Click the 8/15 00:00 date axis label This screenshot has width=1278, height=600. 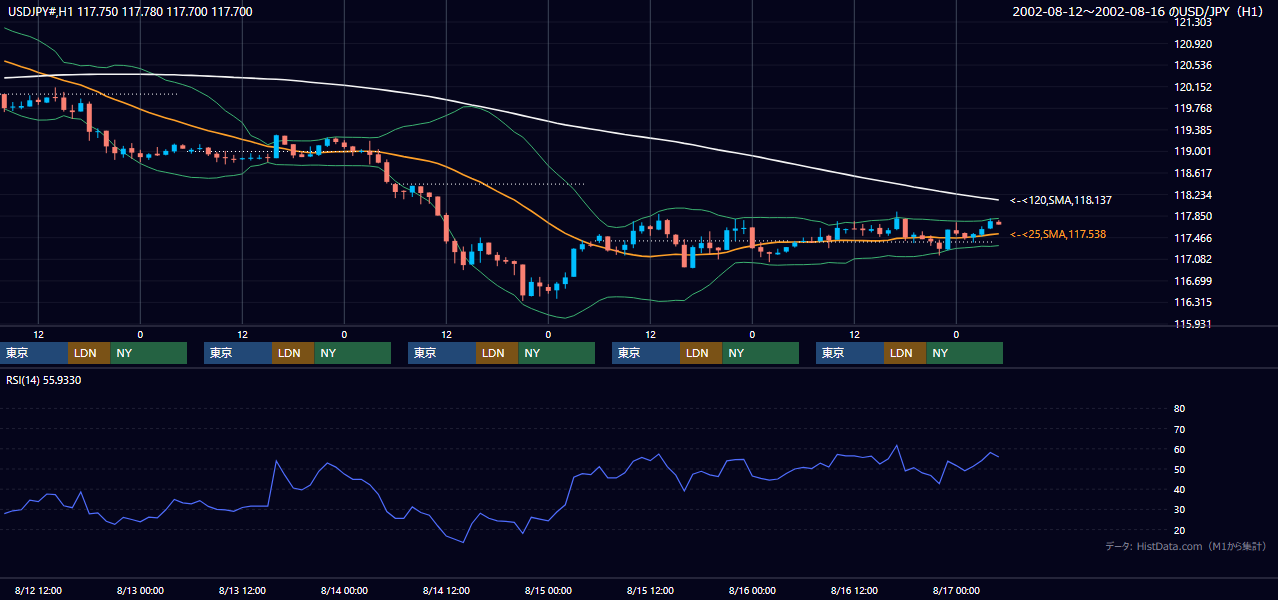548,590
